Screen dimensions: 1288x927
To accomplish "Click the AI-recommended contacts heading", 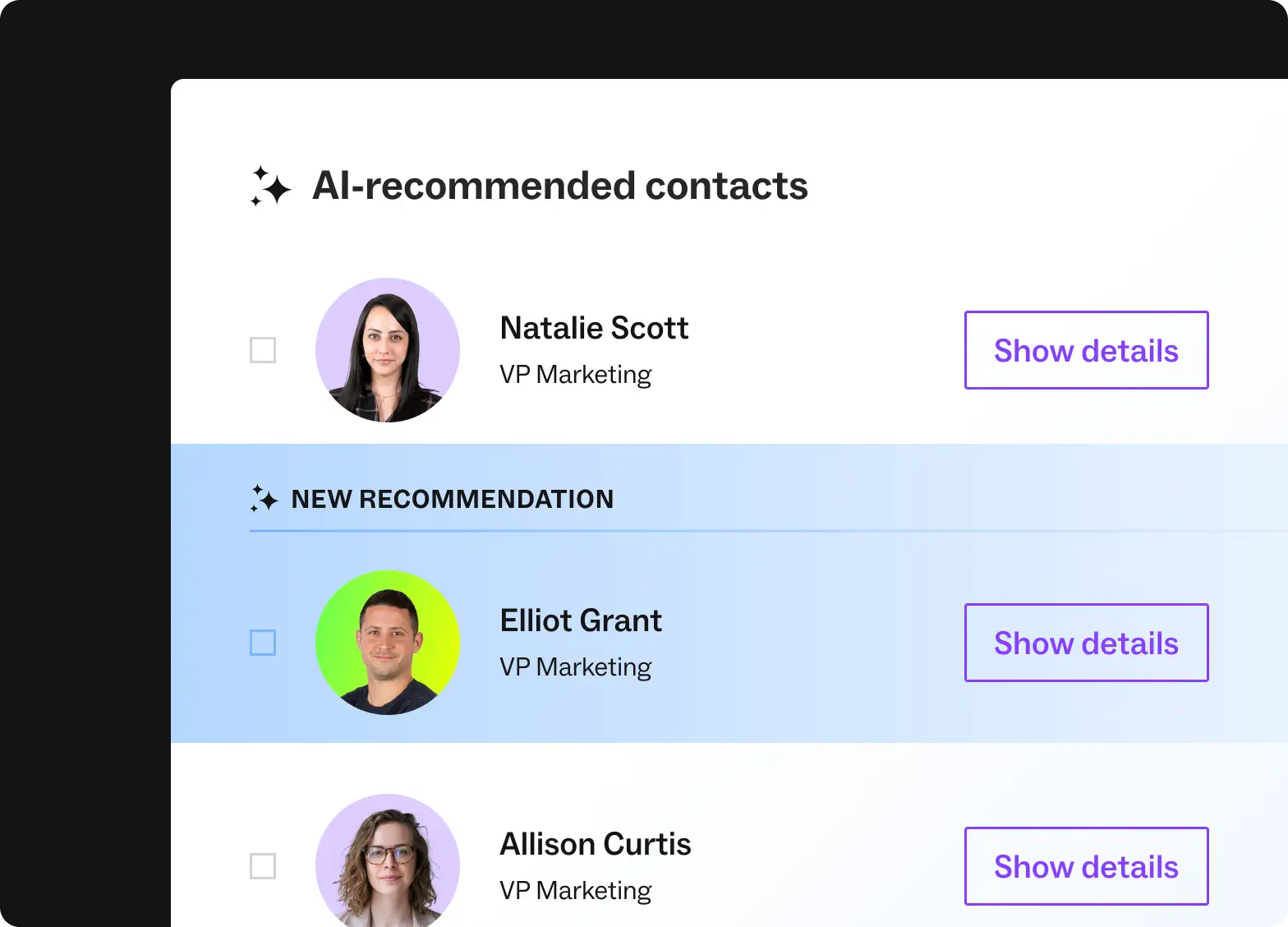I will click(560, 186).
